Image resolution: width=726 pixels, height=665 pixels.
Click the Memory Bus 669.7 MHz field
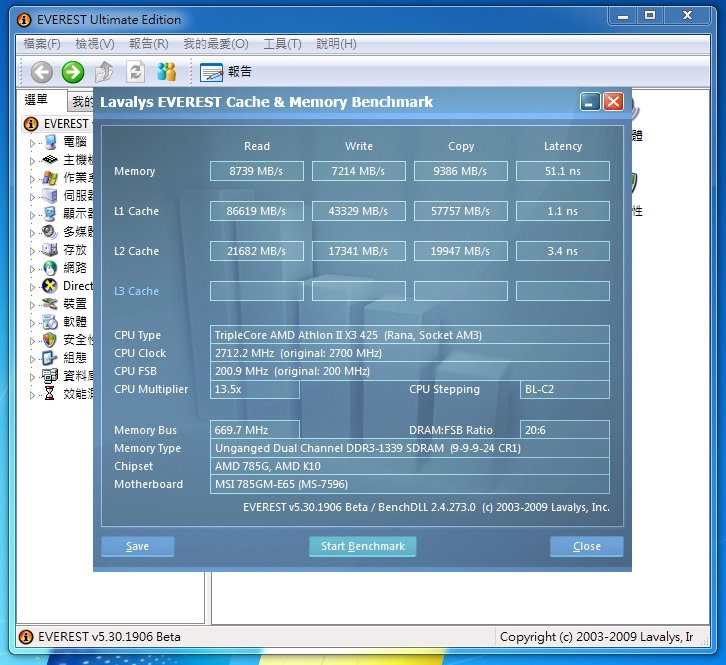click(x=255, y=430)
